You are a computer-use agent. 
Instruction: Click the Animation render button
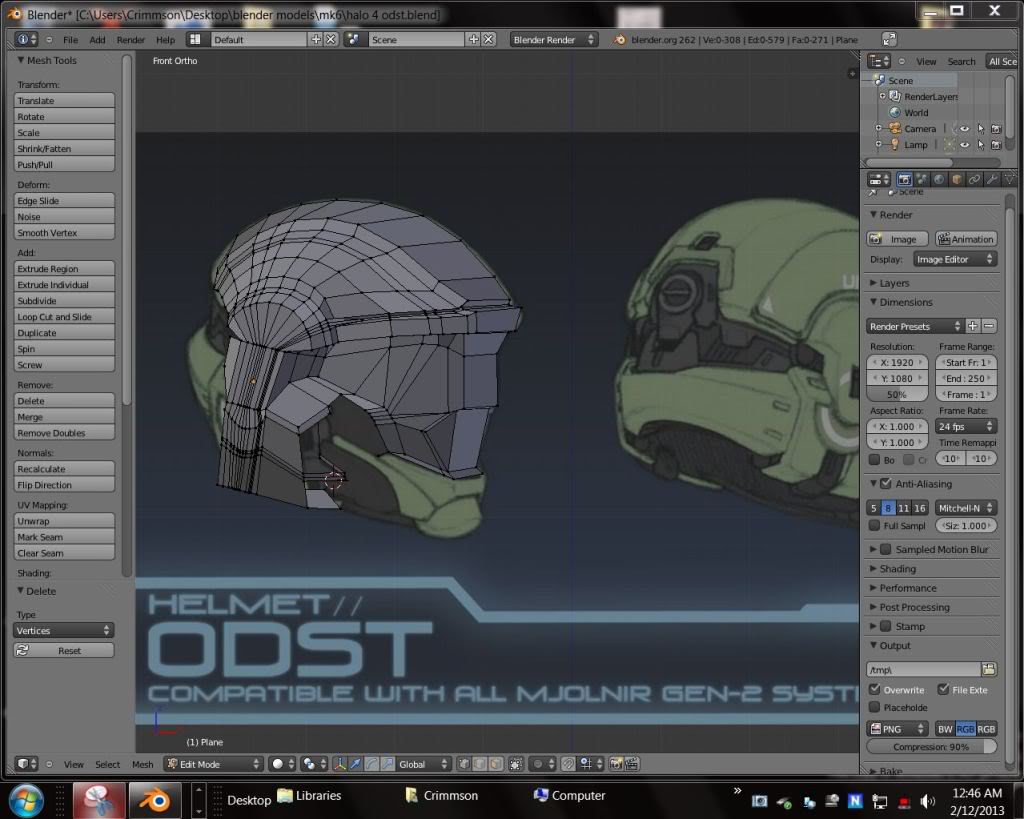tap(965, 239)
